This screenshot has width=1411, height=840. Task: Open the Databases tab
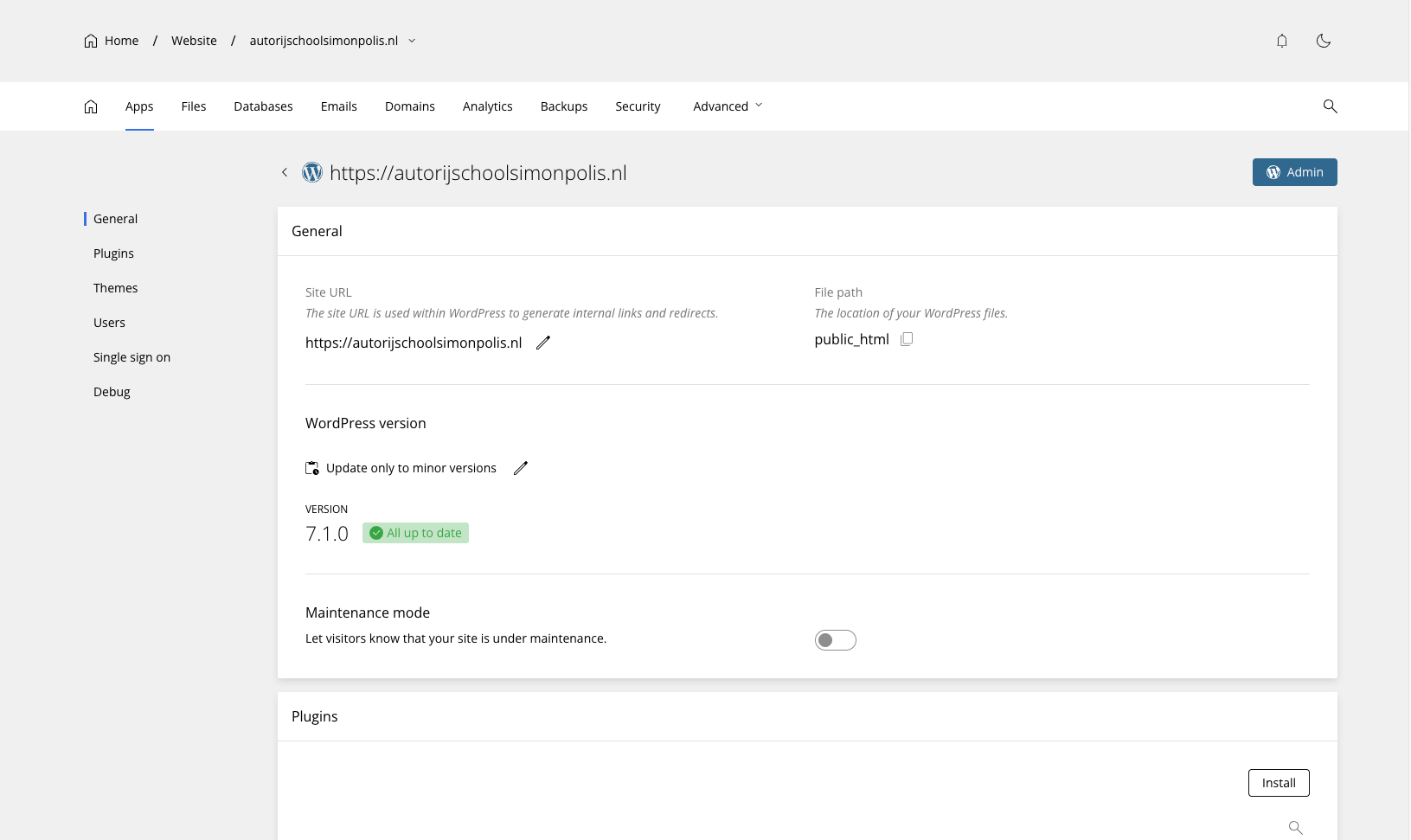point(263,106)
